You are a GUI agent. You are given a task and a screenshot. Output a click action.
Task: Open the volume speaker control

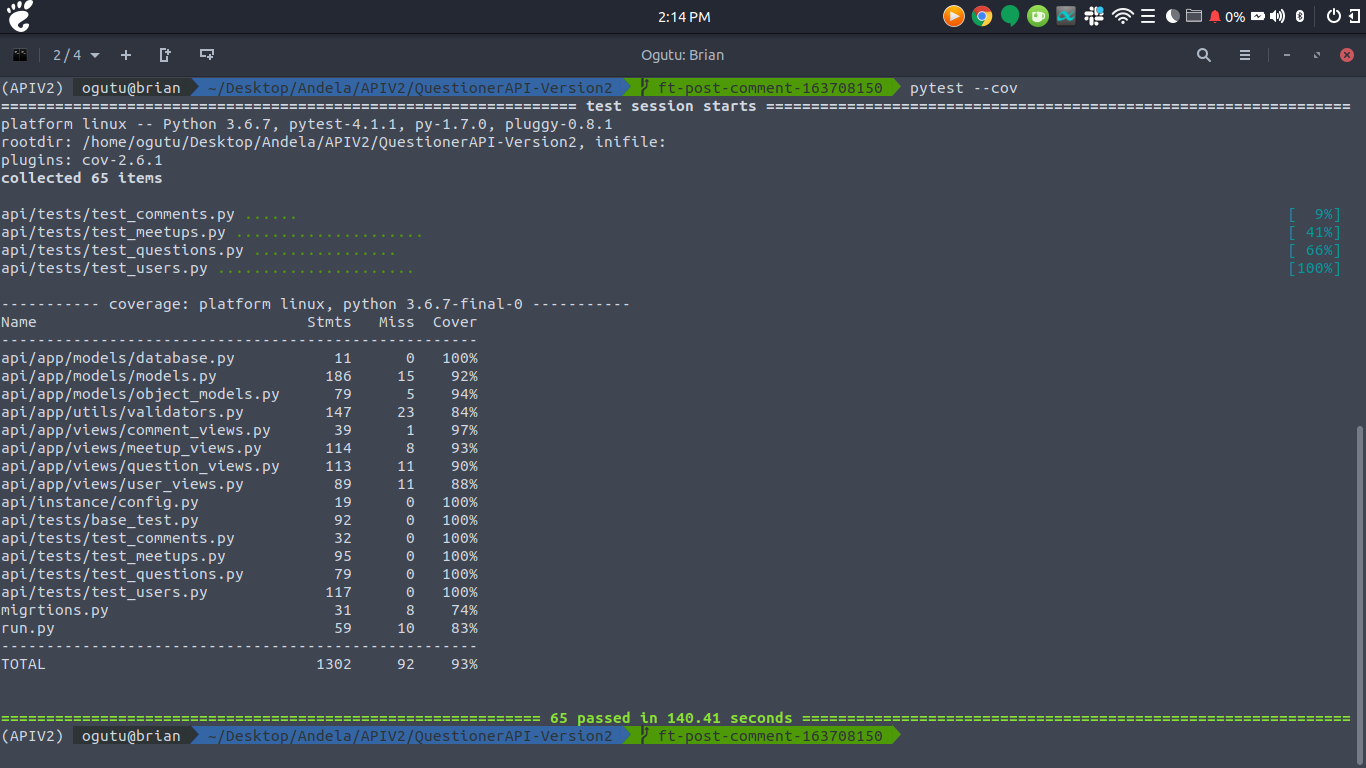(x=1277, y=16)
